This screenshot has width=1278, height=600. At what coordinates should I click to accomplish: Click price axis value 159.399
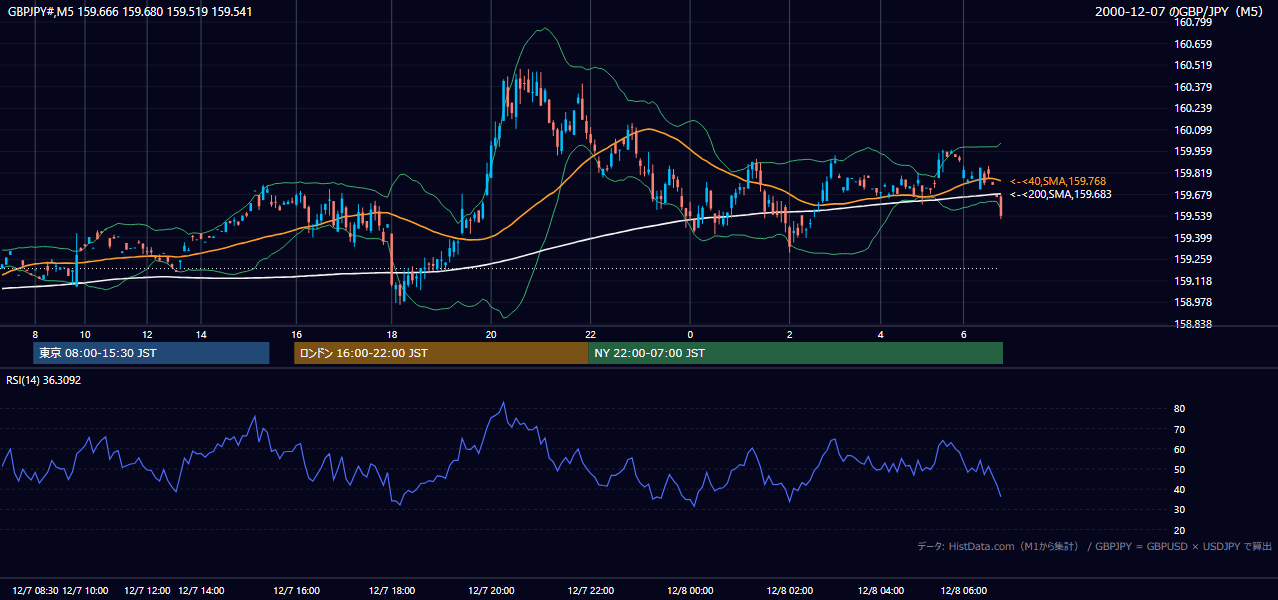[1194, 238]
